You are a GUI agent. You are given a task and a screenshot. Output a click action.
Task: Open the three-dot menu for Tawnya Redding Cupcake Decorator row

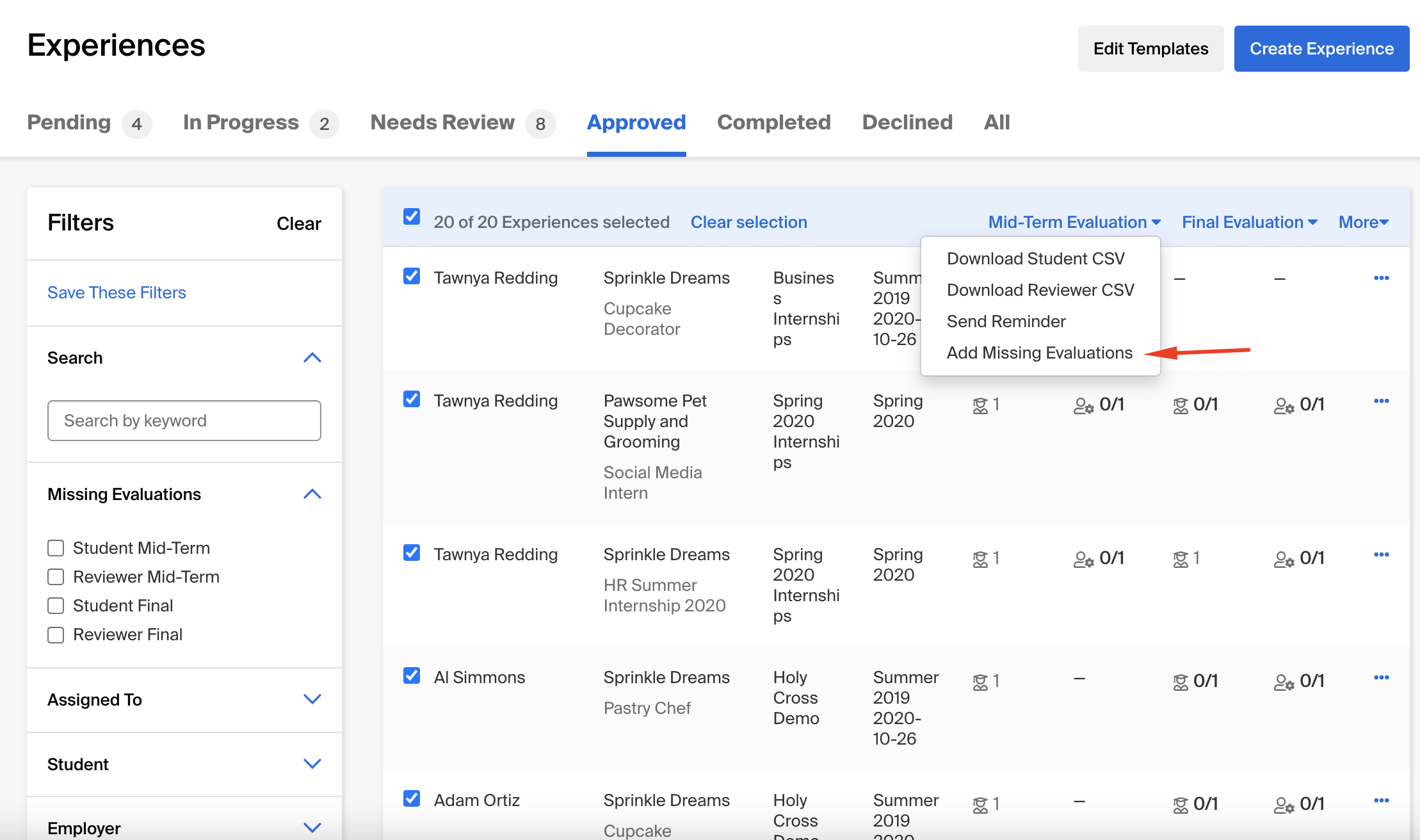click(x=1381, y=278)
